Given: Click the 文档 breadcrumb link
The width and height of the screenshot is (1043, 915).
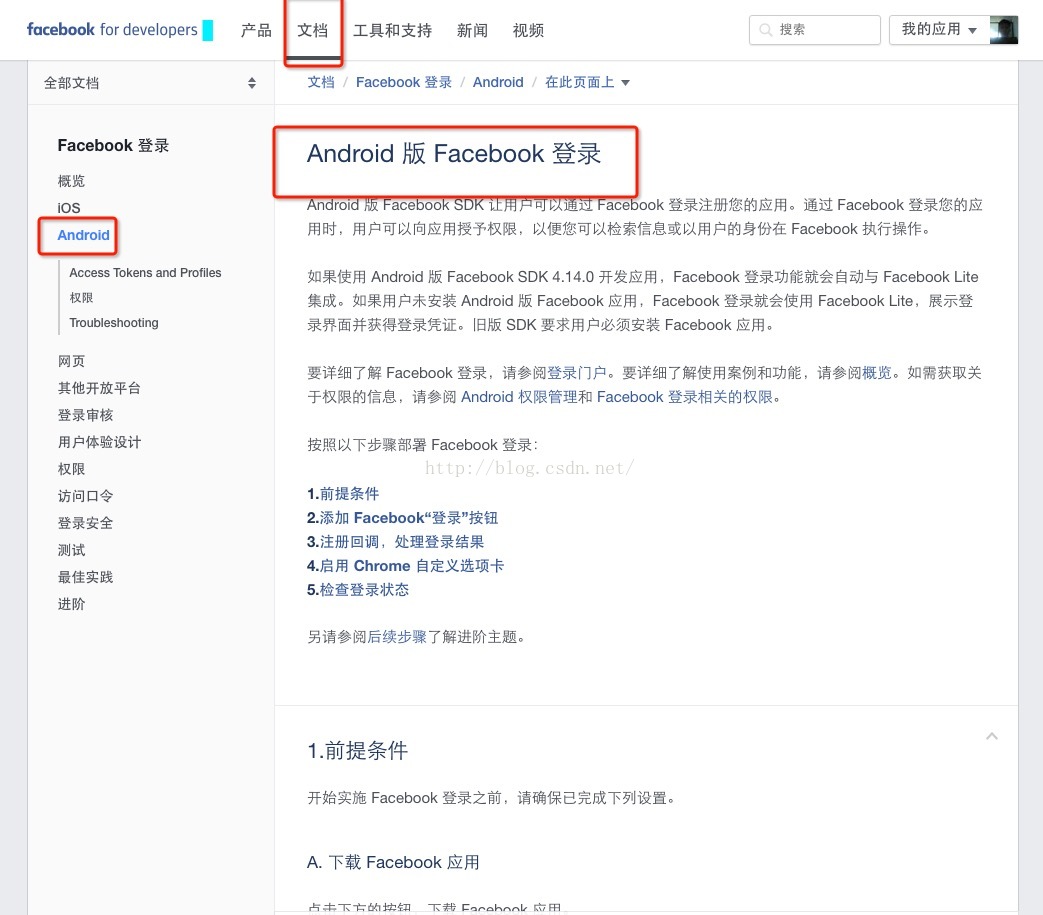Looking at the screenshot, I should [321, 82].
